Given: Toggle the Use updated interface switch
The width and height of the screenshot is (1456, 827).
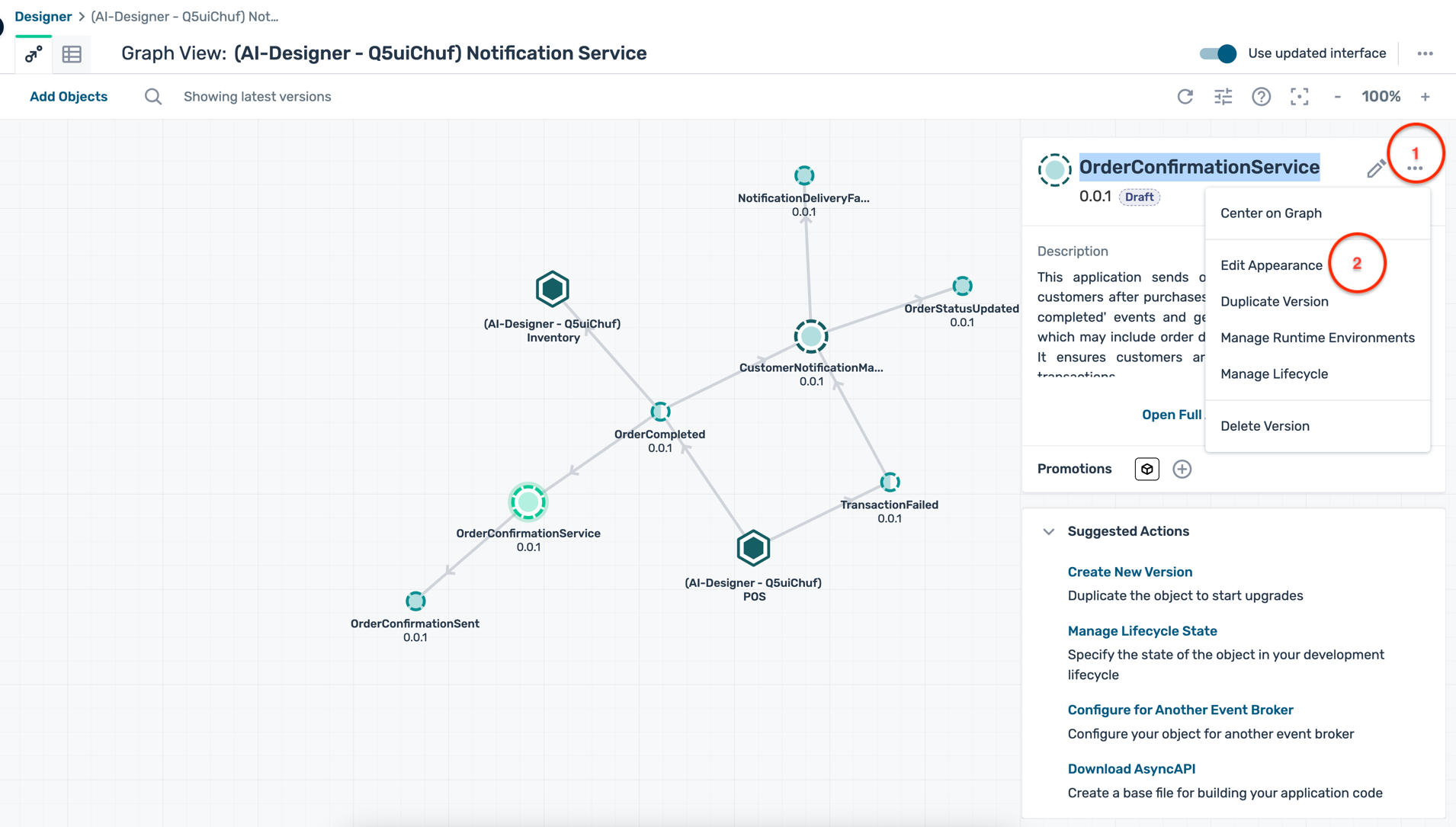Looking at the screenshot, I should (x=1217, y=53).
